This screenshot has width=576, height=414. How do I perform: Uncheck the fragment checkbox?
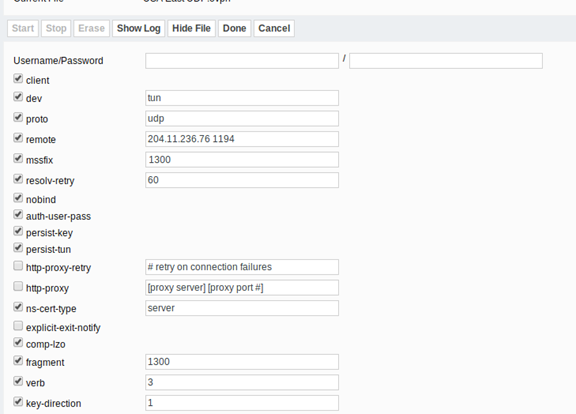[x=18, y=360]
